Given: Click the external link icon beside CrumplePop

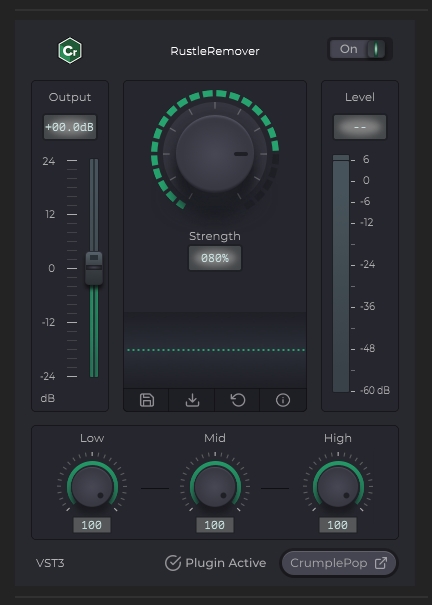Looking at the screenshot, I should (x=381, y=563).
